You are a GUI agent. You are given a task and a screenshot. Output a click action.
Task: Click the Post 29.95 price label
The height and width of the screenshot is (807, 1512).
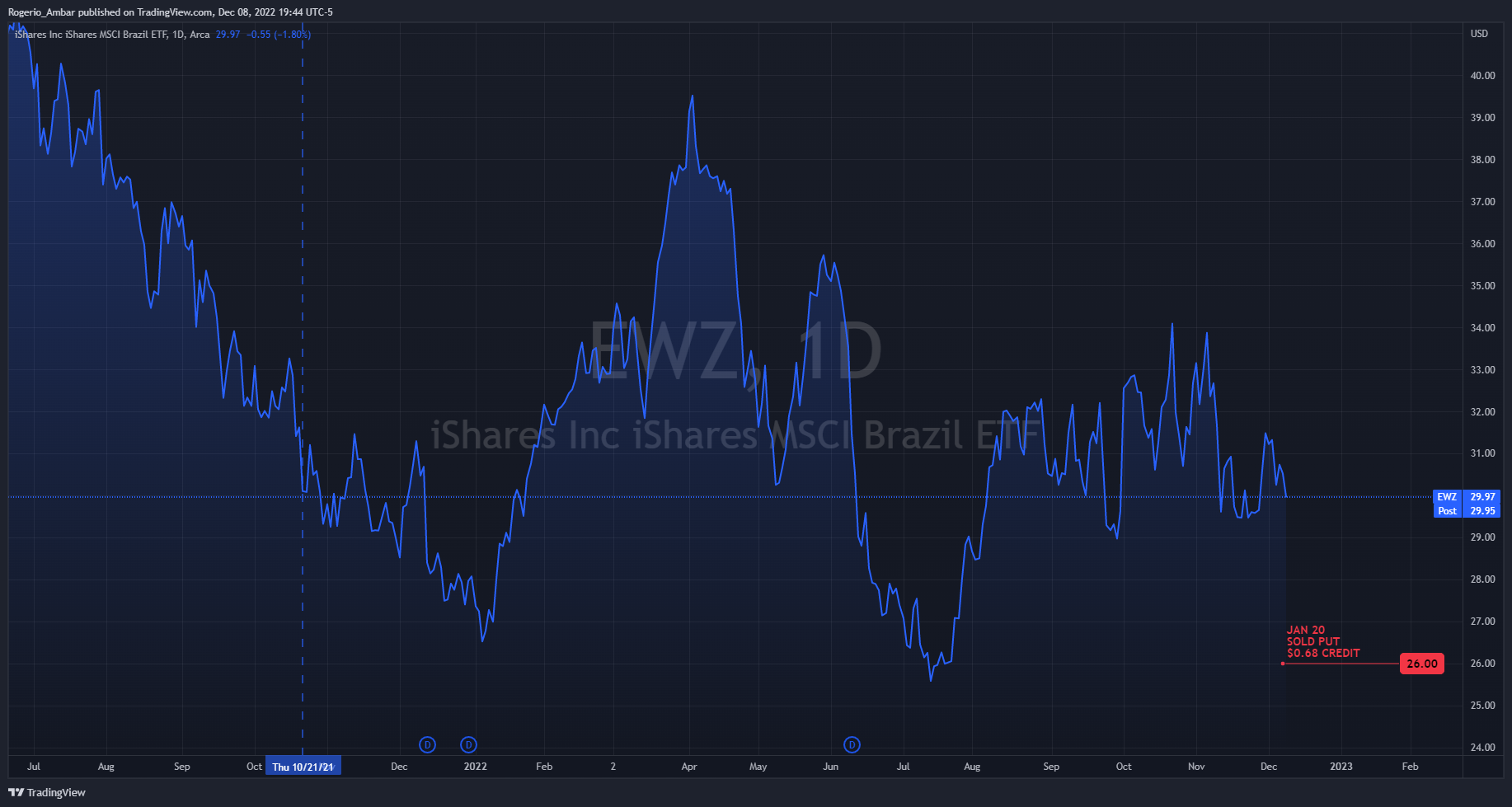coord(1467,511)
